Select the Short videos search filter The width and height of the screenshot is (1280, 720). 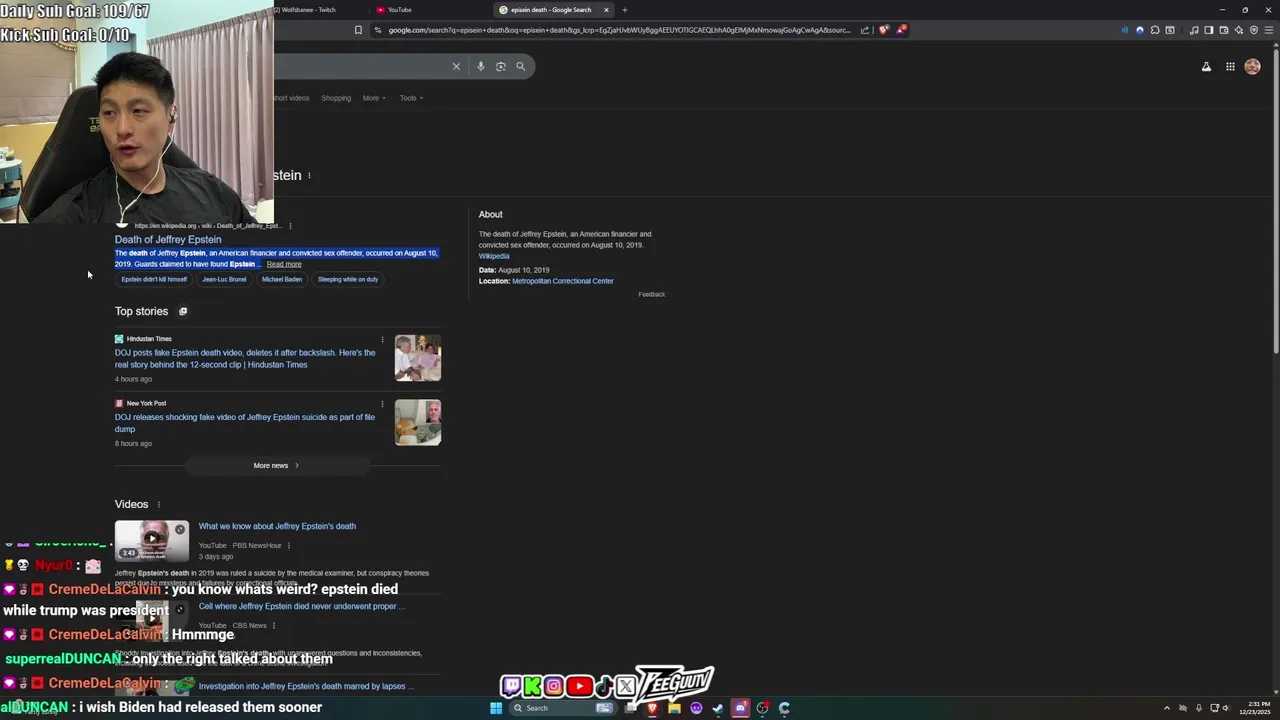(x=291, y=98)
